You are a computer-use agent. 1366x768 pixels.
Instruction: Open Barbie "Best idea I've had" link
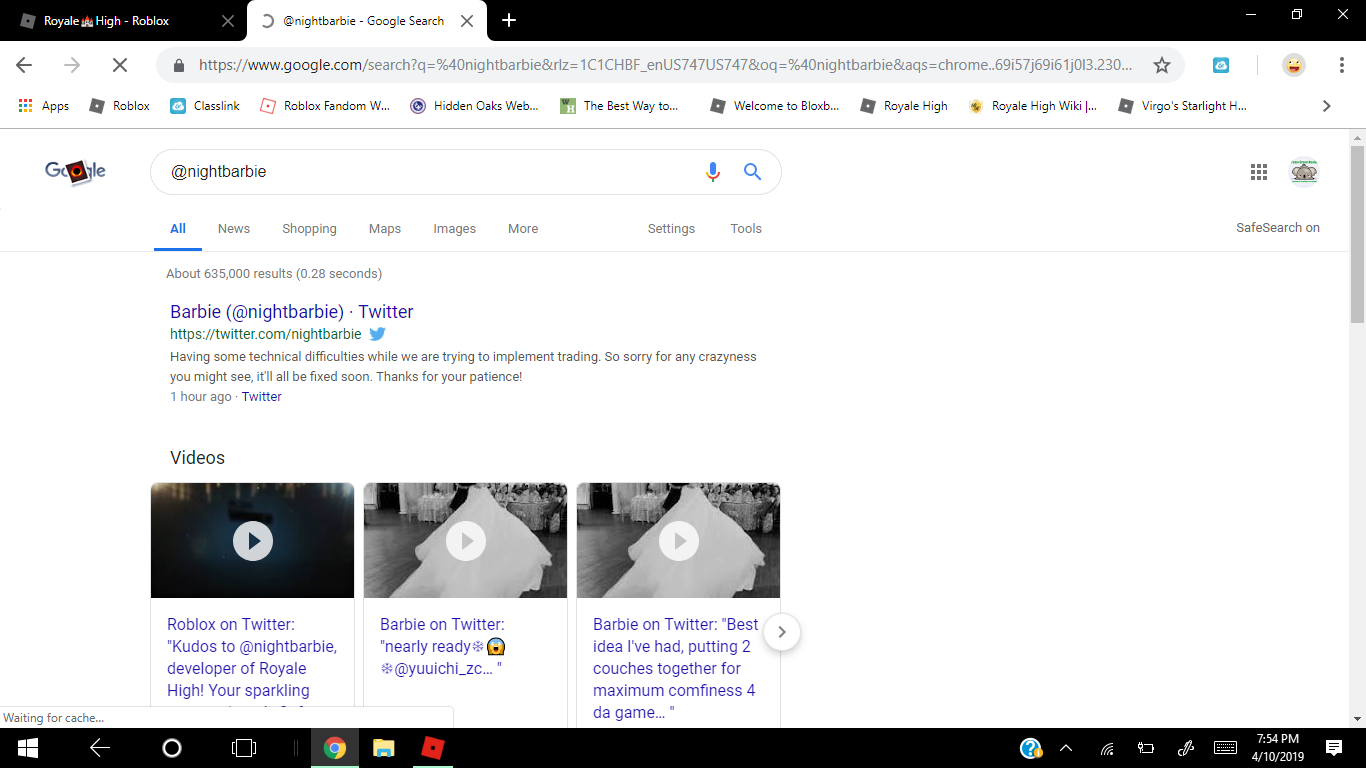point(676,668)
